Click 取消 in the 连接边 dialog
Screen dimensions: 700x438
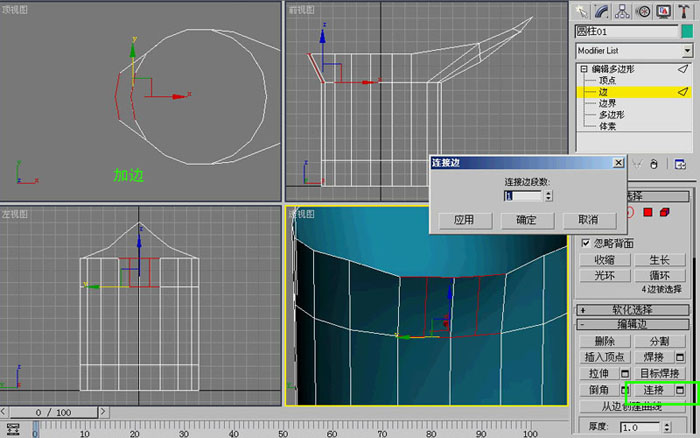click(x=589, y=220)
